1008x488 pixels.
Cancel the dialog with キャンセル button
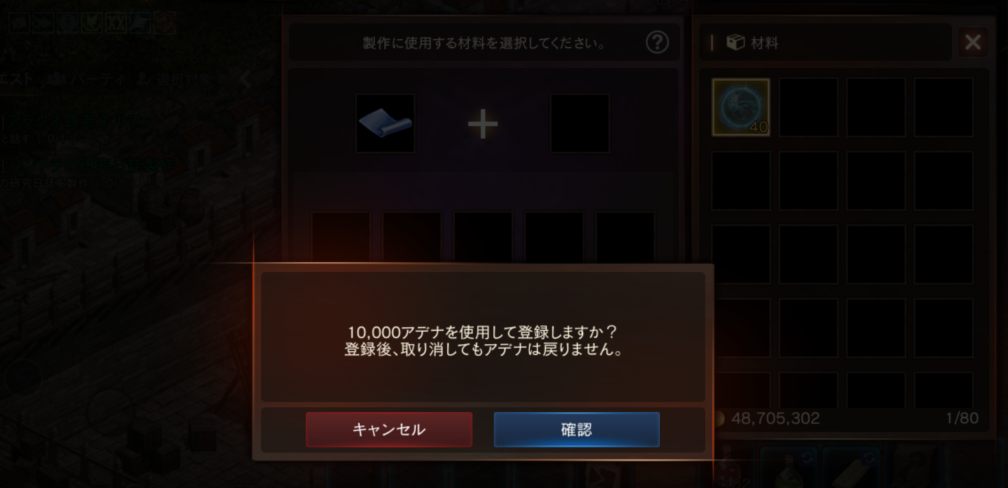tap(389, 429)
